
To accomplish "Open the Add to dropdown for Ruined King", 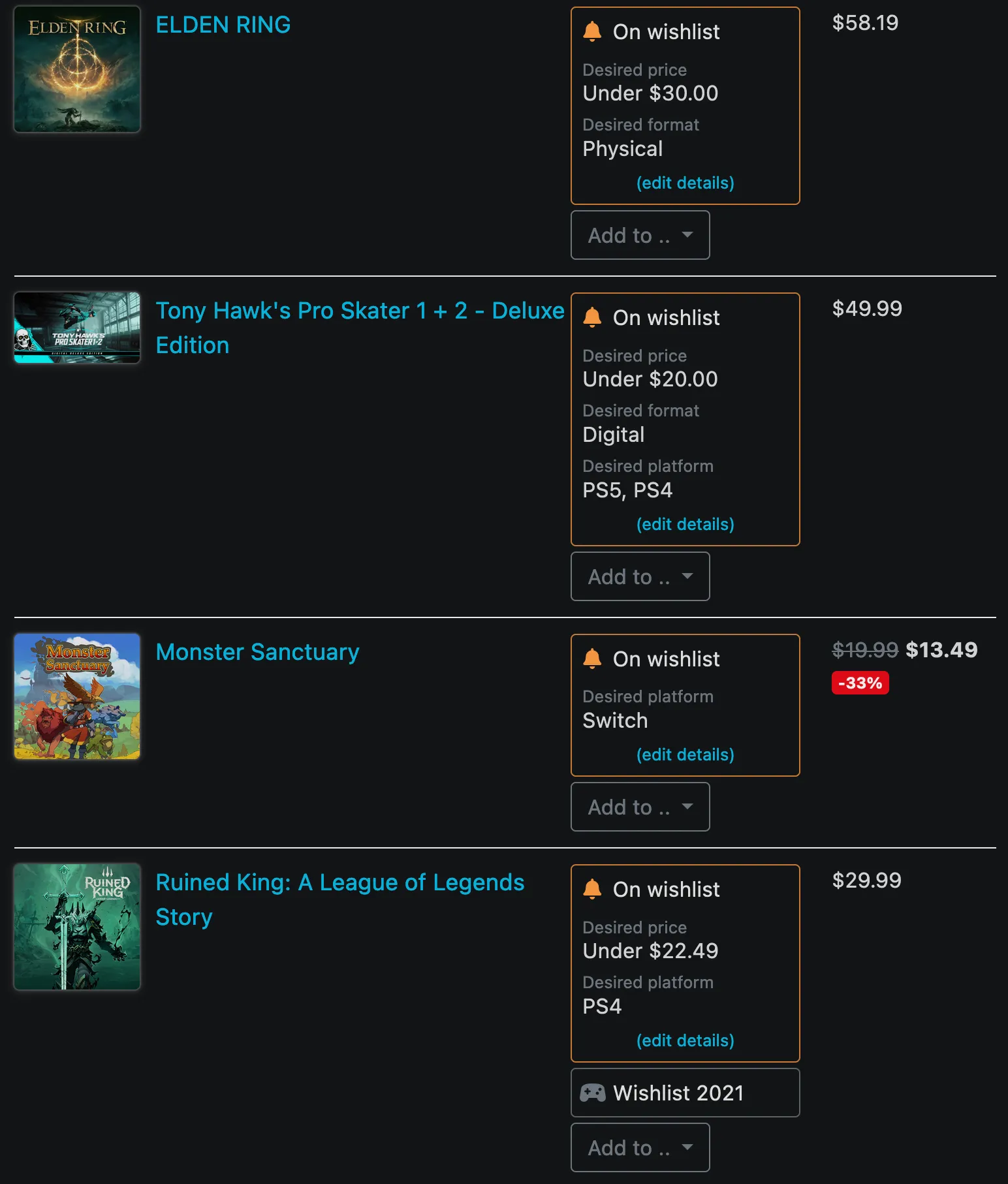I will coord(640,1147).
